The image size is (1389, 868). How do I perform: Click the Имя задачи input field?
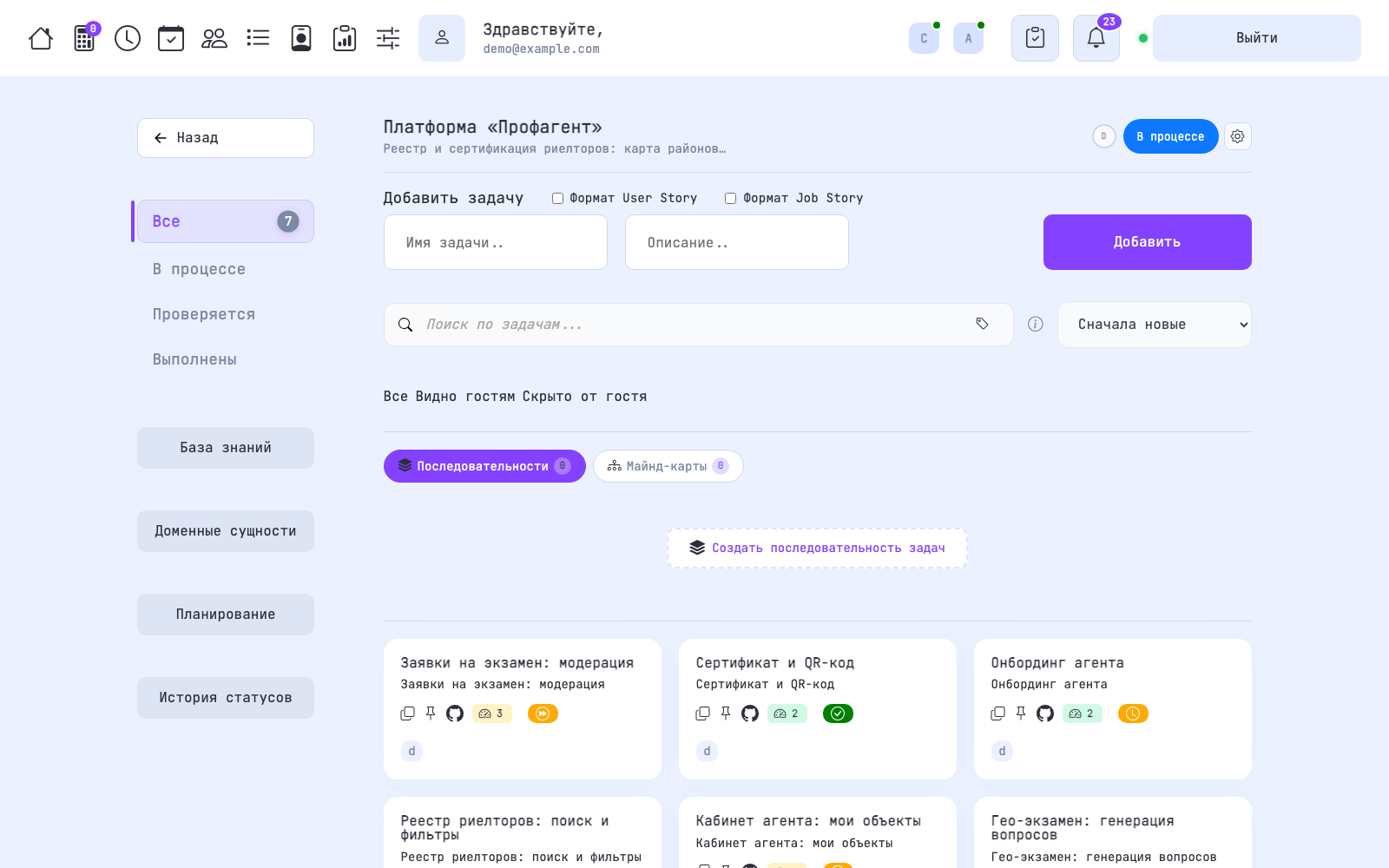(496, 242)
